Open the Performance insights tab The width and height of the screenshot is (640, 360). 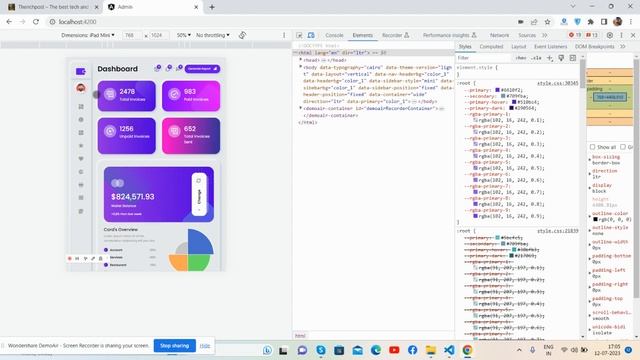[x=449, y=35]
